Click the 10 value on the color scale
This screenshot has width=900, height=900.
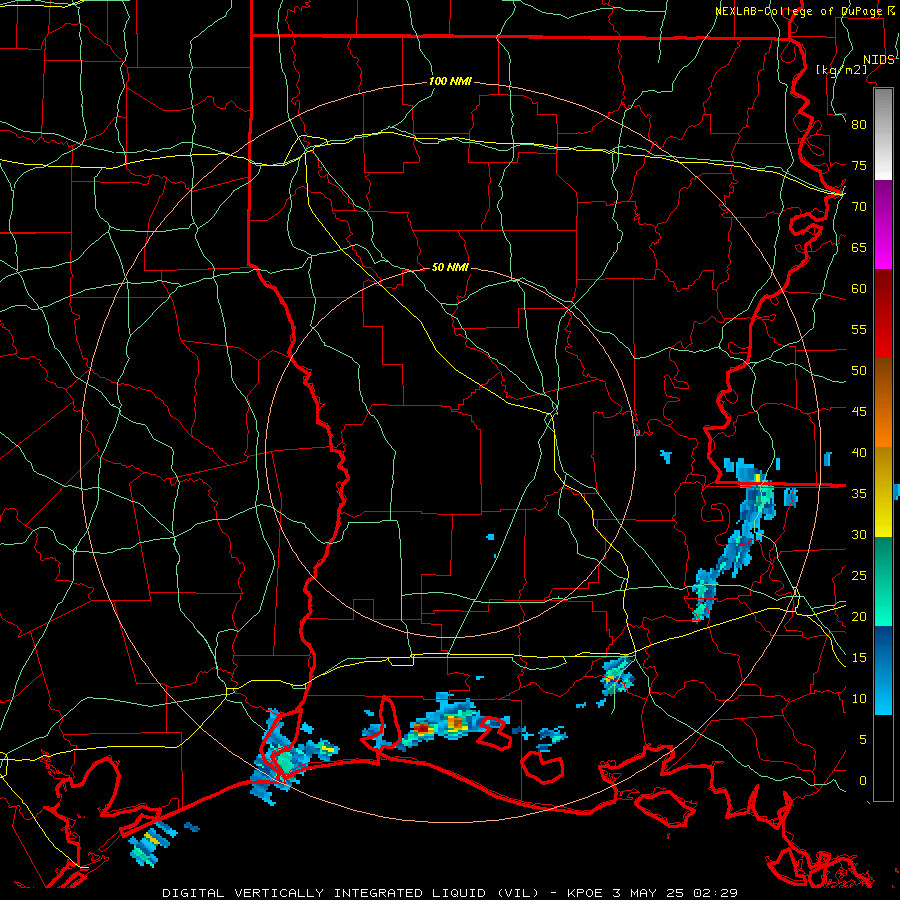click(859, 699)
